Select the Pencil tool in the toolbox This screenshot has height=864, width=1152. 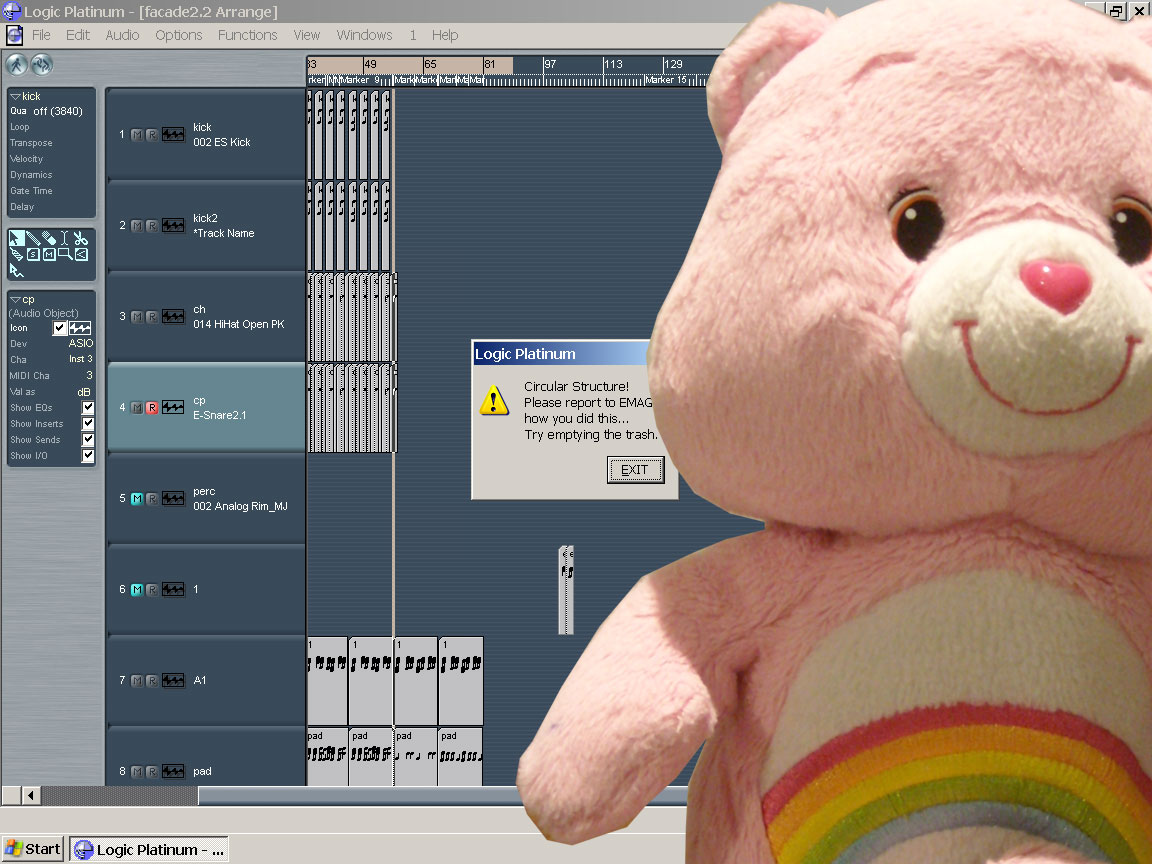coord(33,238)
